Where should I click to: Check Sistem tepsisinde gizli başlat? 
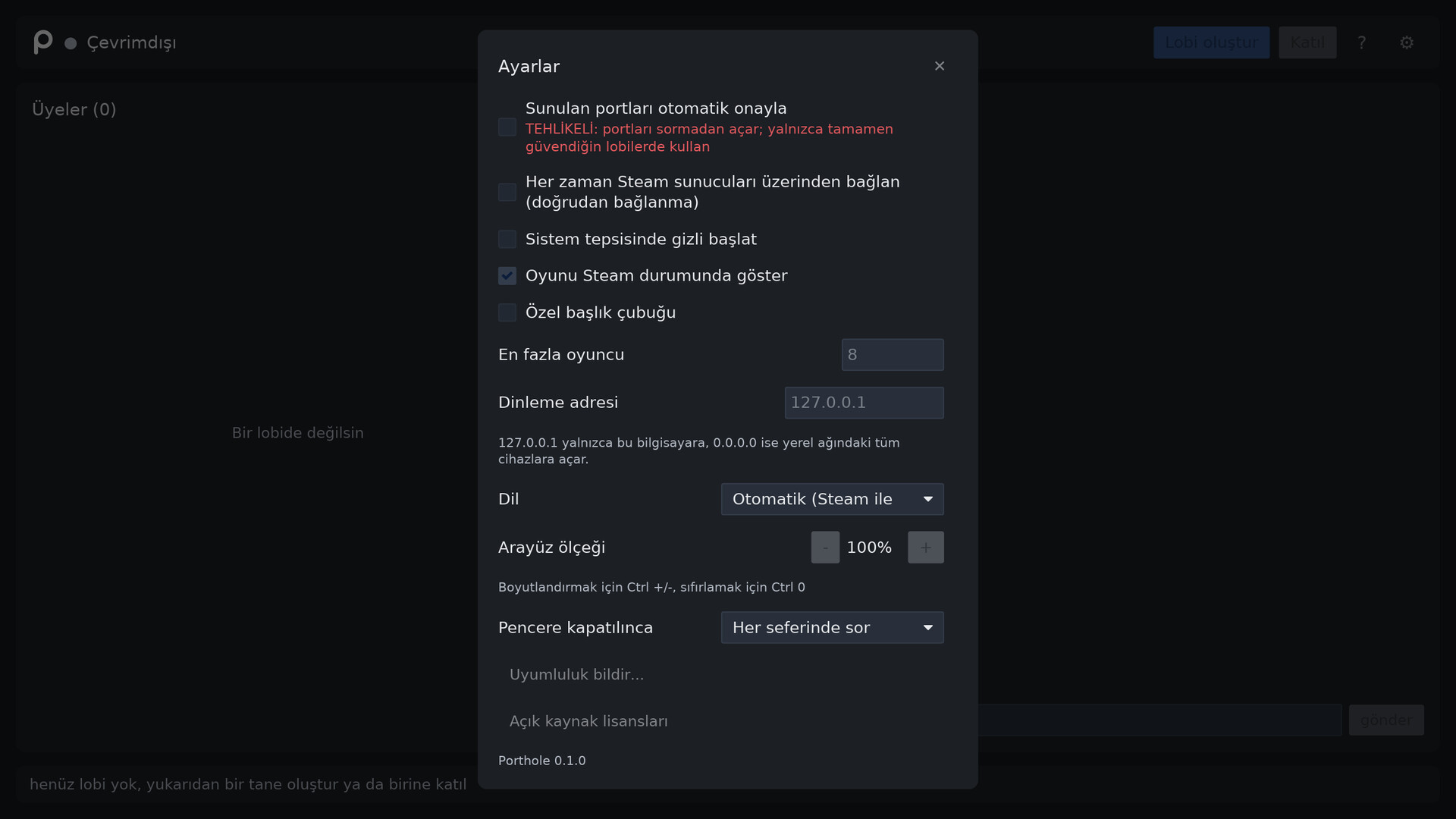pyautogui.click(x=507, y=239)
